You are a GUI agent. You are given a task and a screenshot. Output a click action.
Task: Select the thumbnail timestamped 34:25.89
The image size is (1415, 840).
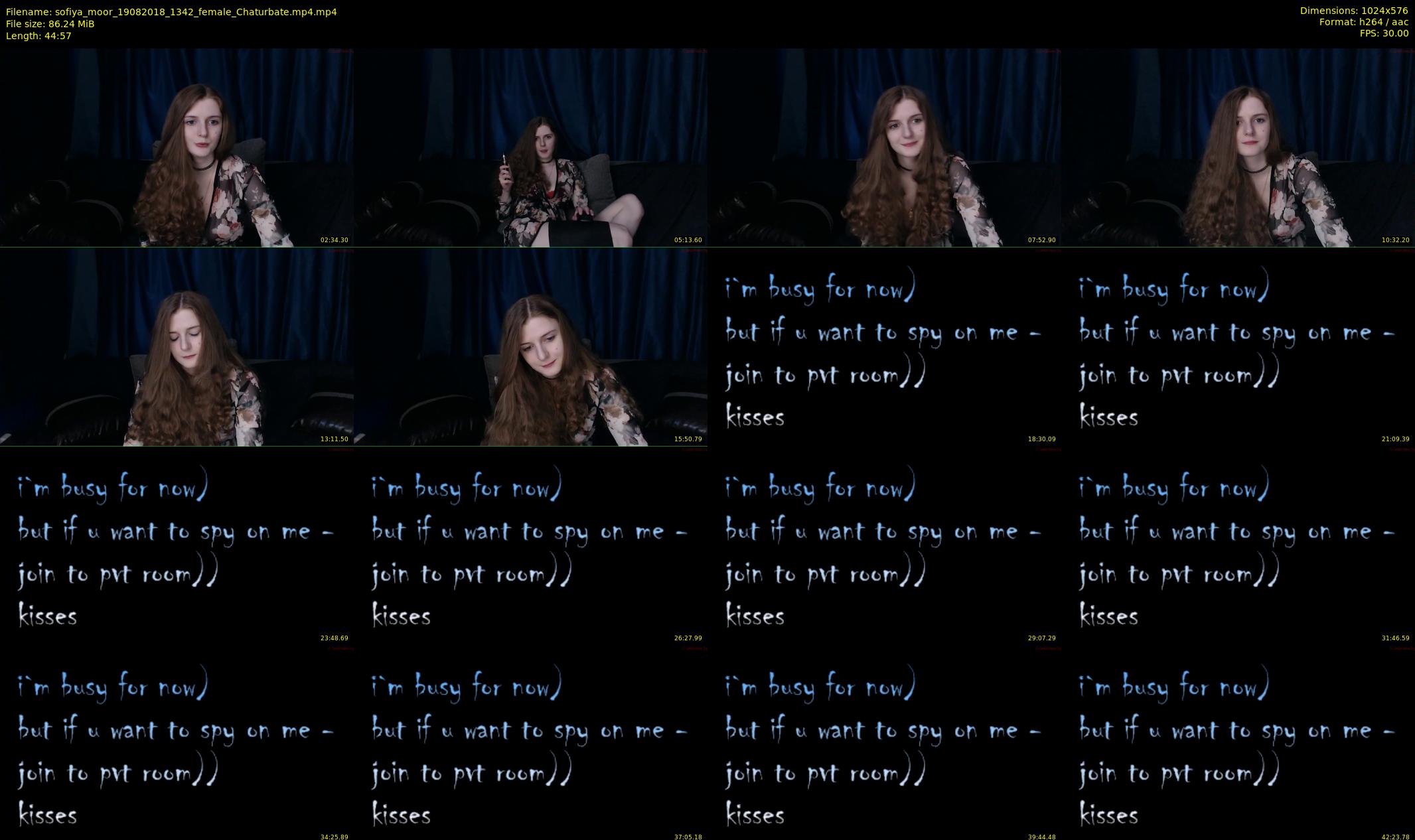pyautogui.click(x=177, y=742)
